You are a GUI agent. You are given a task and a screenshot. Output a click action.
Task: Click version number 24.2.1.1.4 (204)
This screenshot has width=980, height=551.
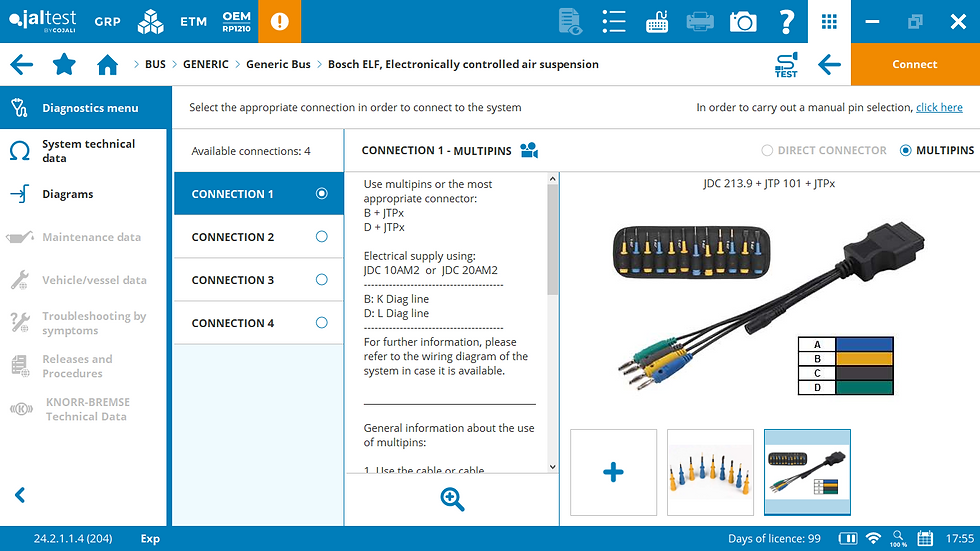(x=73, y=539)
